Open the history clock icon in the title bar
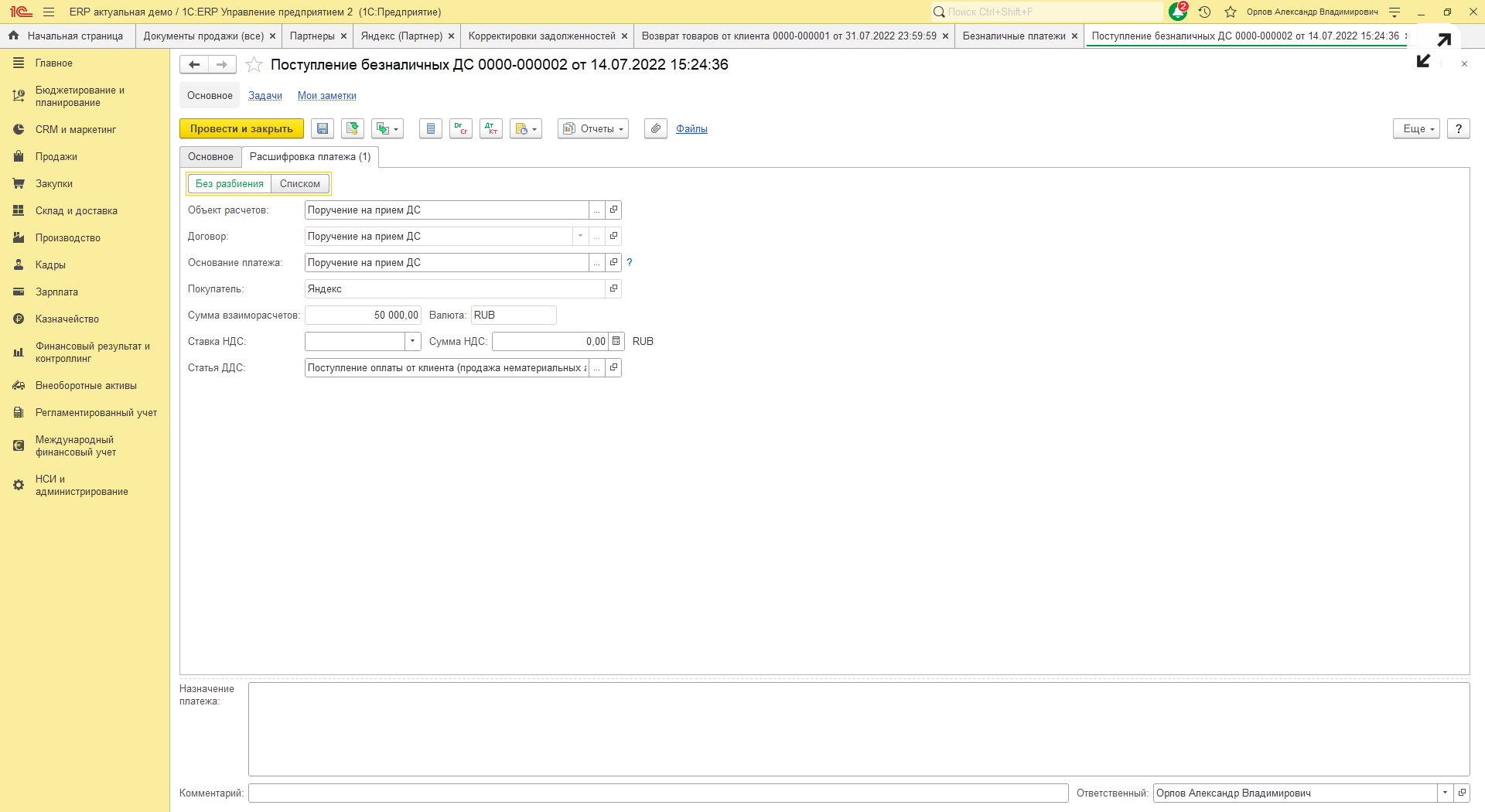Image resolution: width=1485 pixels, height=812 pixels. [x=1204, y=12]
